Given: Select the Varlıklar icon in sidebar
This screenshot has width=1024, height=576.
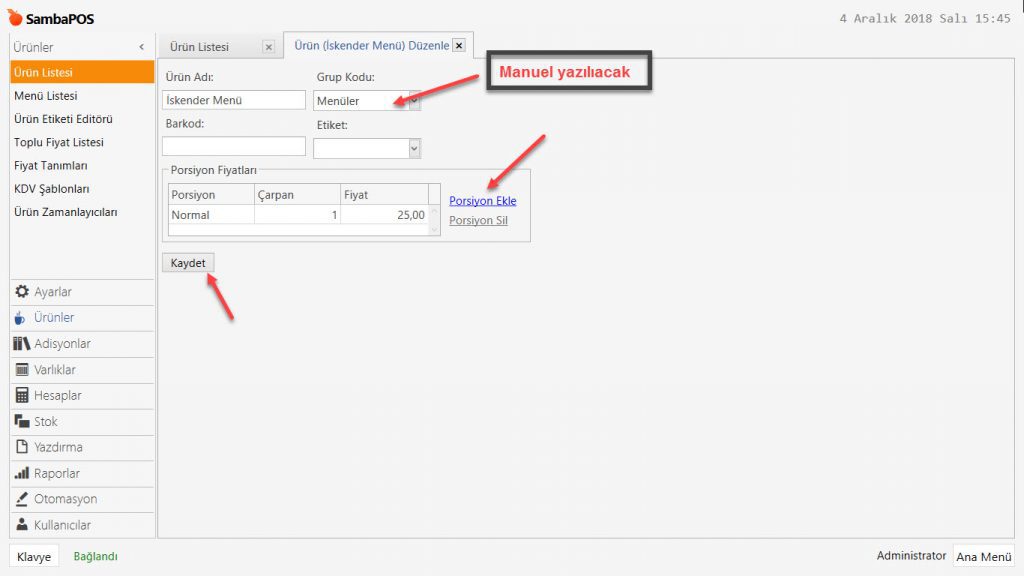Looking at the screenshot, I should click(22, 370).
